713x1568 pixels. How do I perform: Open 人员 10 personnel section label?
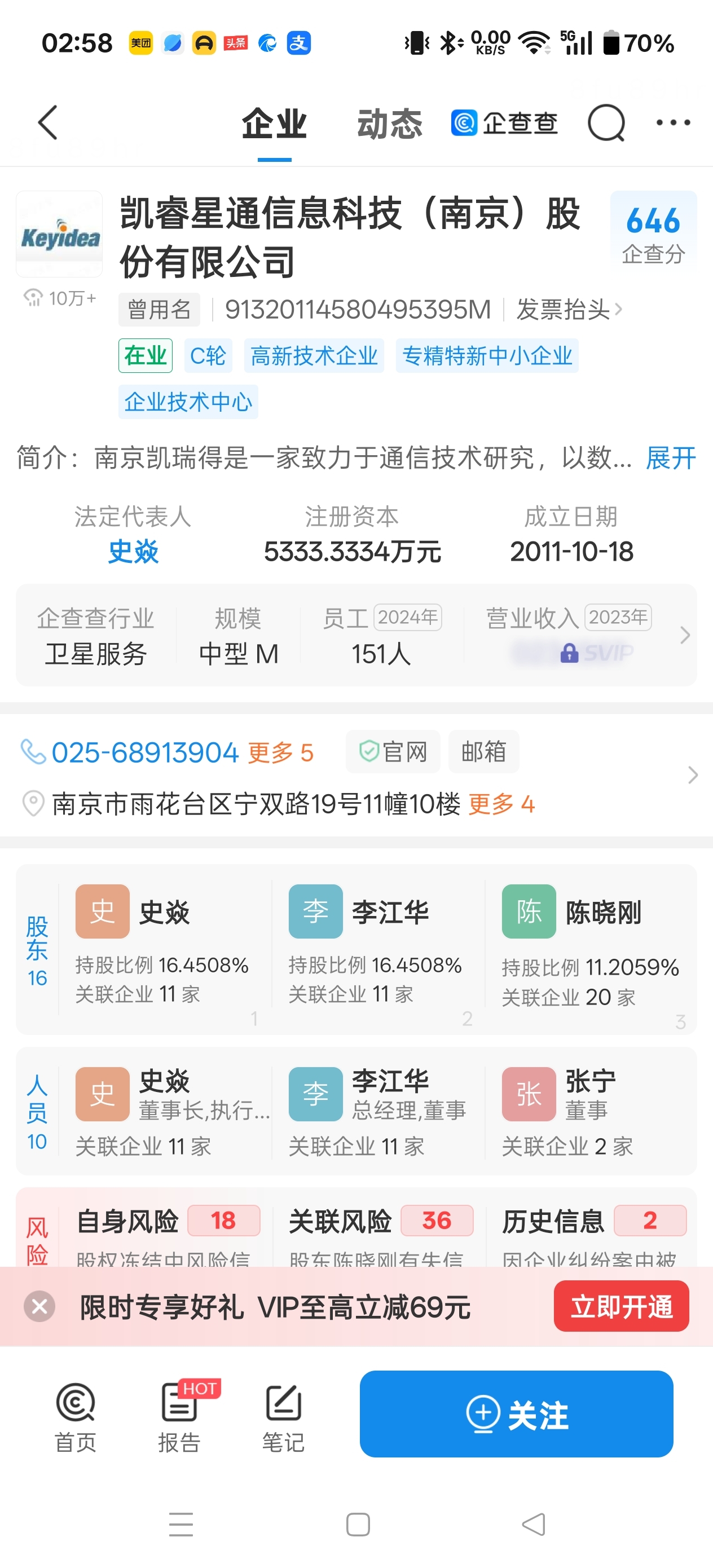click(37, 1112)
